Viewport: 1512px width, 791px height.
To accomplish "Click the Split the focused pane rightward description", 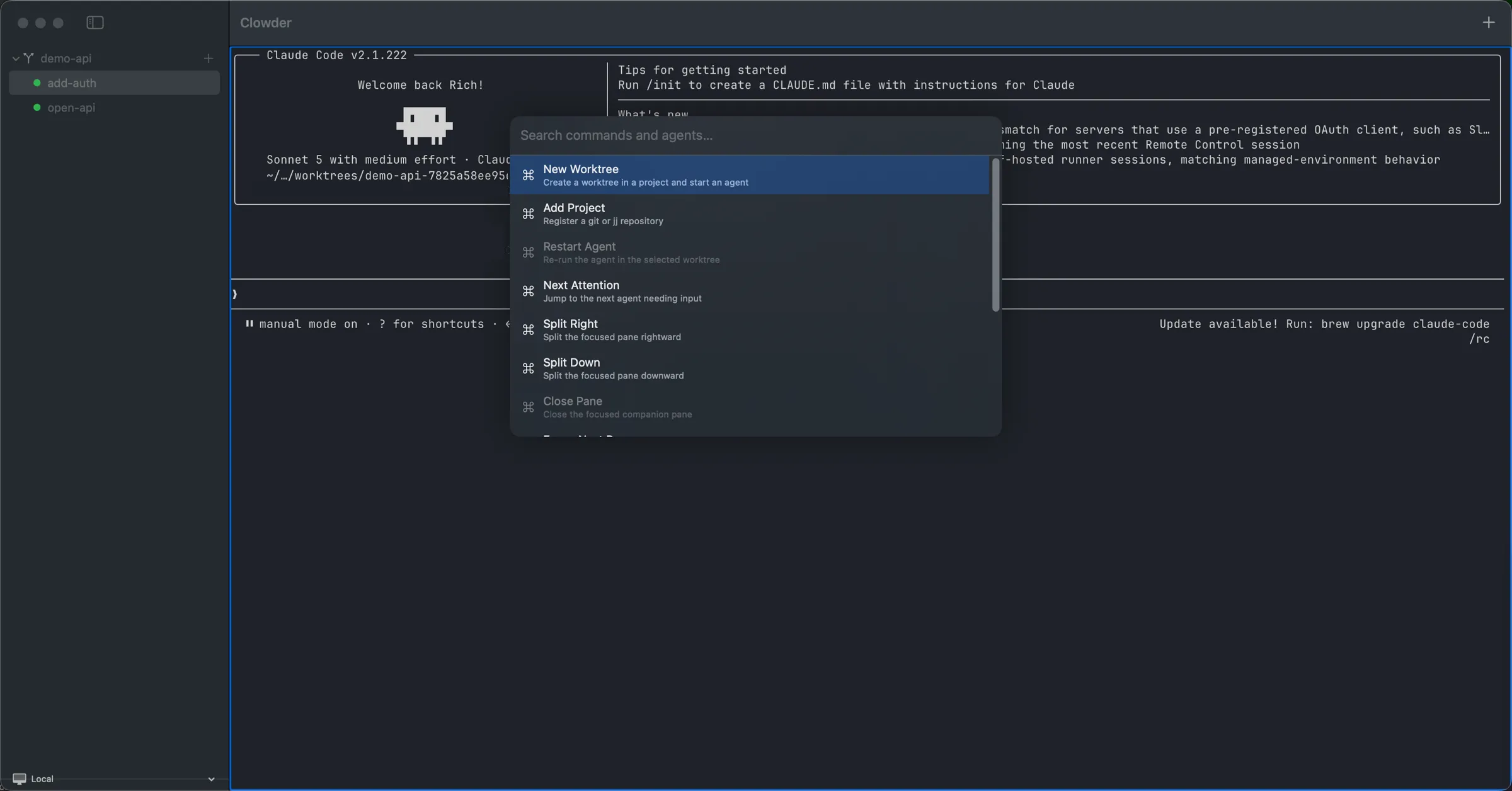I will (x=612, y=338).
